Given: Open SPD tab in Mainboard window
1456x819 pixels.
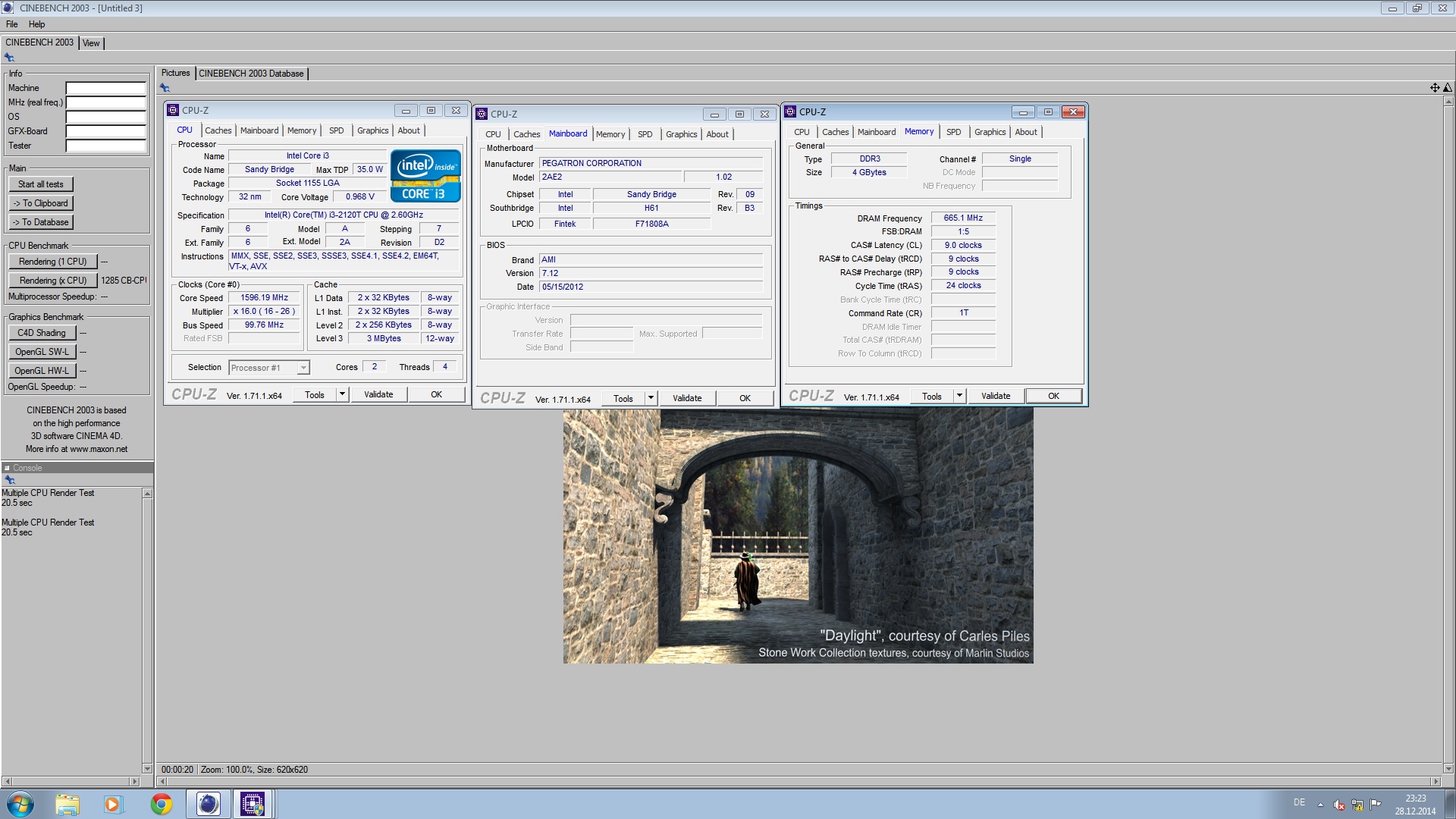Looking at the screenshot, I should click(645, 134).
